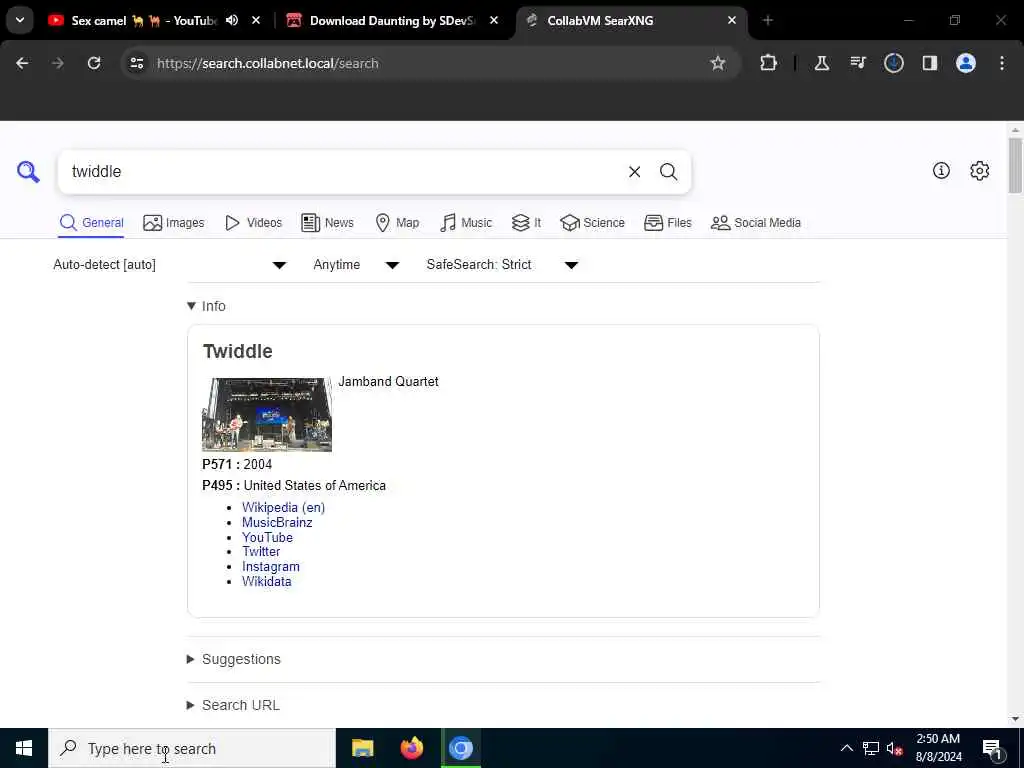Click the SearXNG magnifier logo

pyautogui.click(x=28, y=172)
